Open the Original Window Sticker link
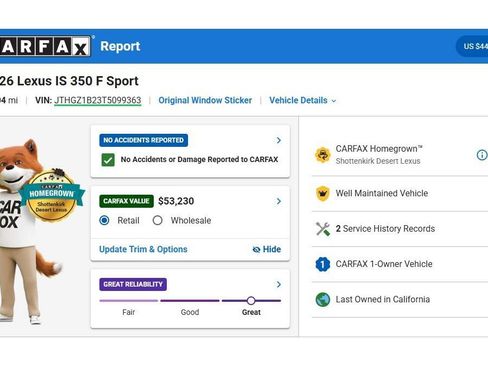 (x=205, y=100)
